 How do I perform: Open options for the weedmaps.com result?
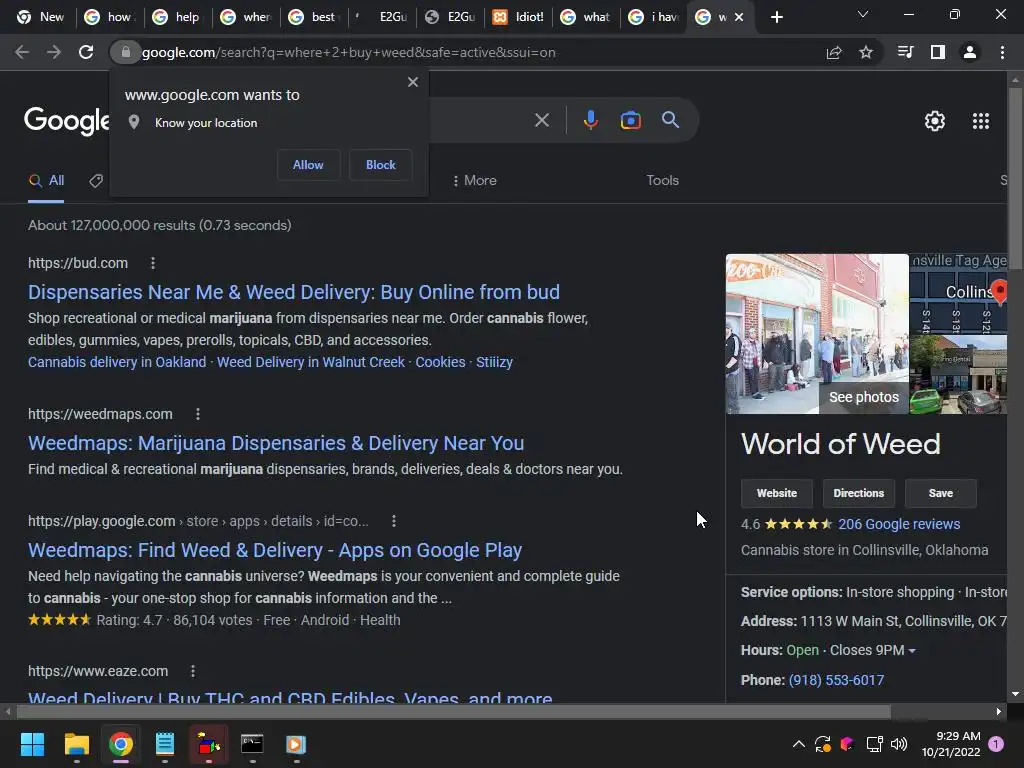(198, 414)
